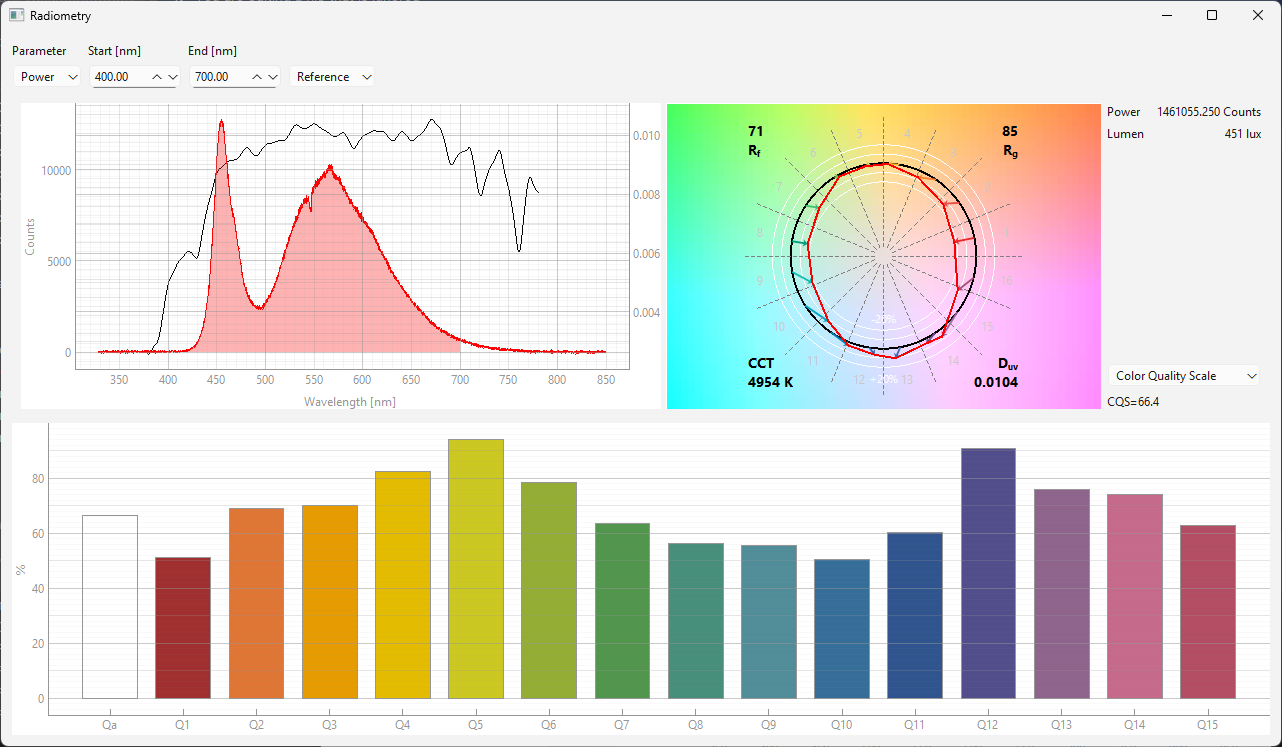
Task: Click the green Q7 bar
Action: point(622,611)
